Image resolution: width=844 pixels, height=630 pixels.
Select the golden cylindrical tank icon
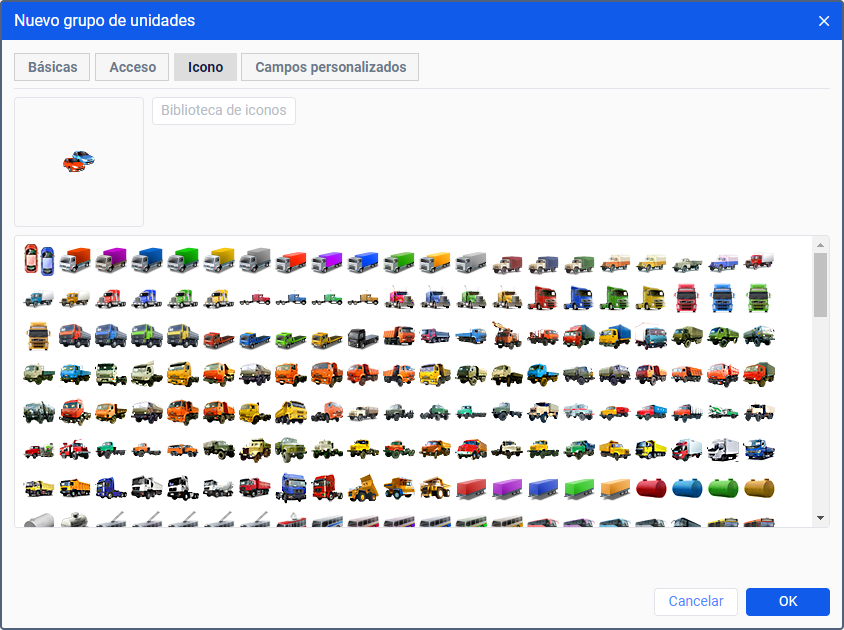click(759, 488)
